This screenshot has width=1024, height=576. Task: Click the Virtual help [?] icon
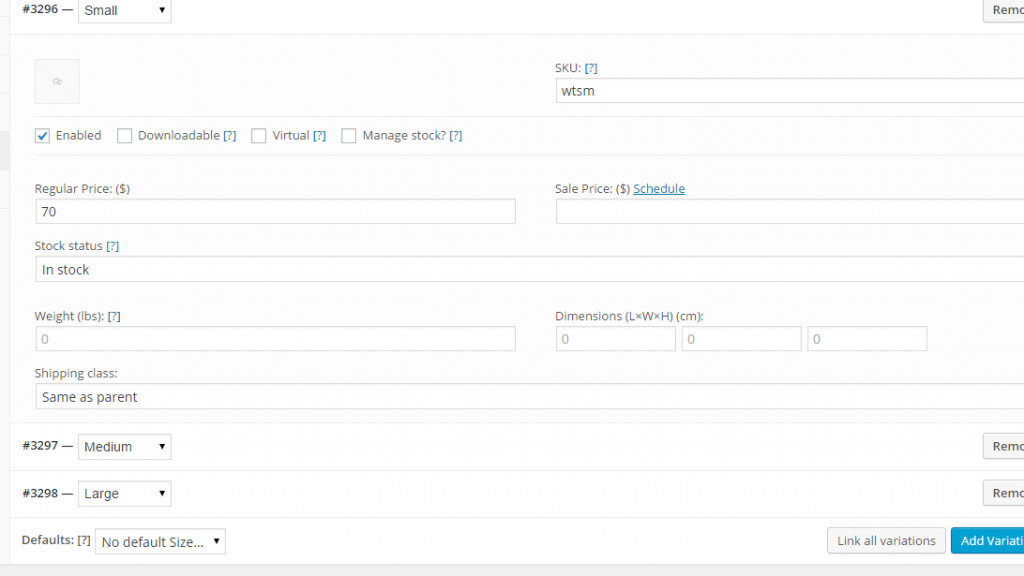coord(319,136)
